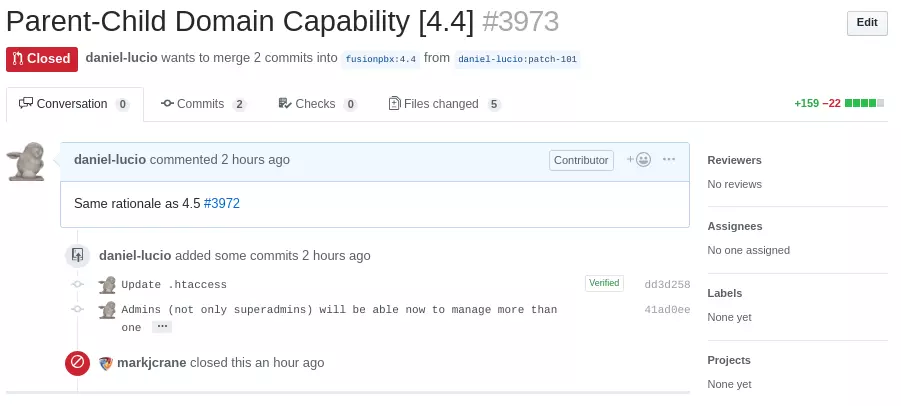901x406 pixels.
Task: Open commit hash dd3d258
Action: [x=667, y=285]
